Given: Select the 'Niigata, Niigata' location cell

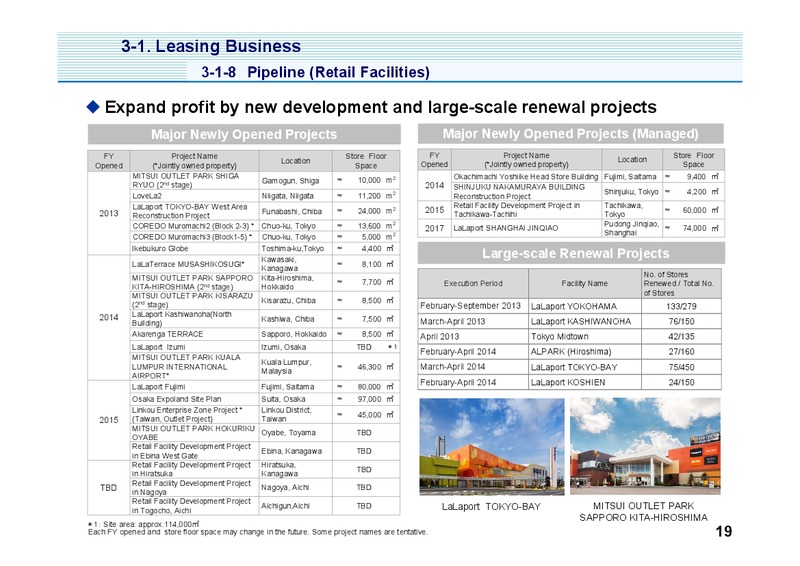Looking at the screenshot, I should tap(295, 196).
